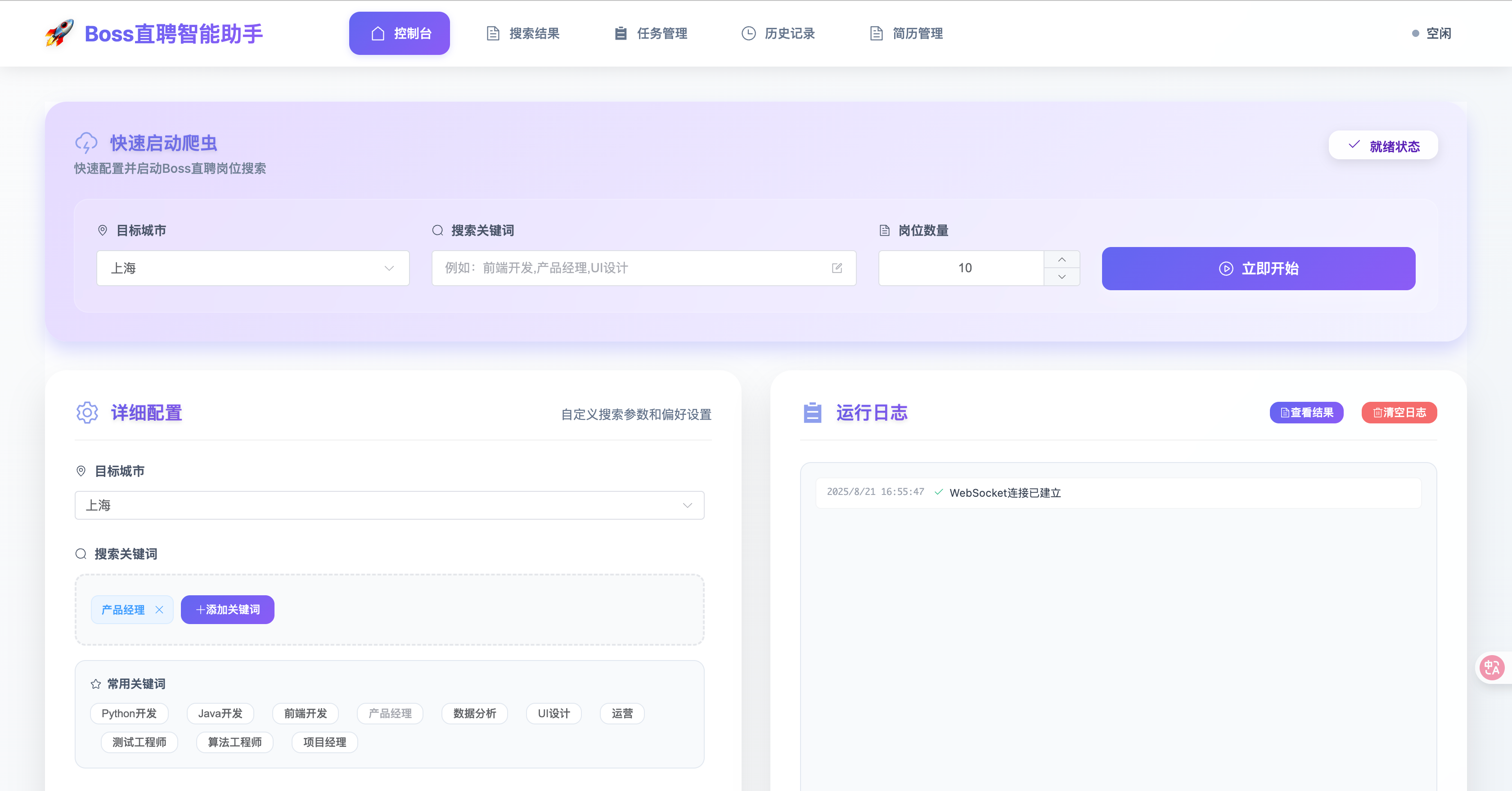Open the detailed config 目标城市 dropdown
The image size is (1512, 791).
(389, 505)
